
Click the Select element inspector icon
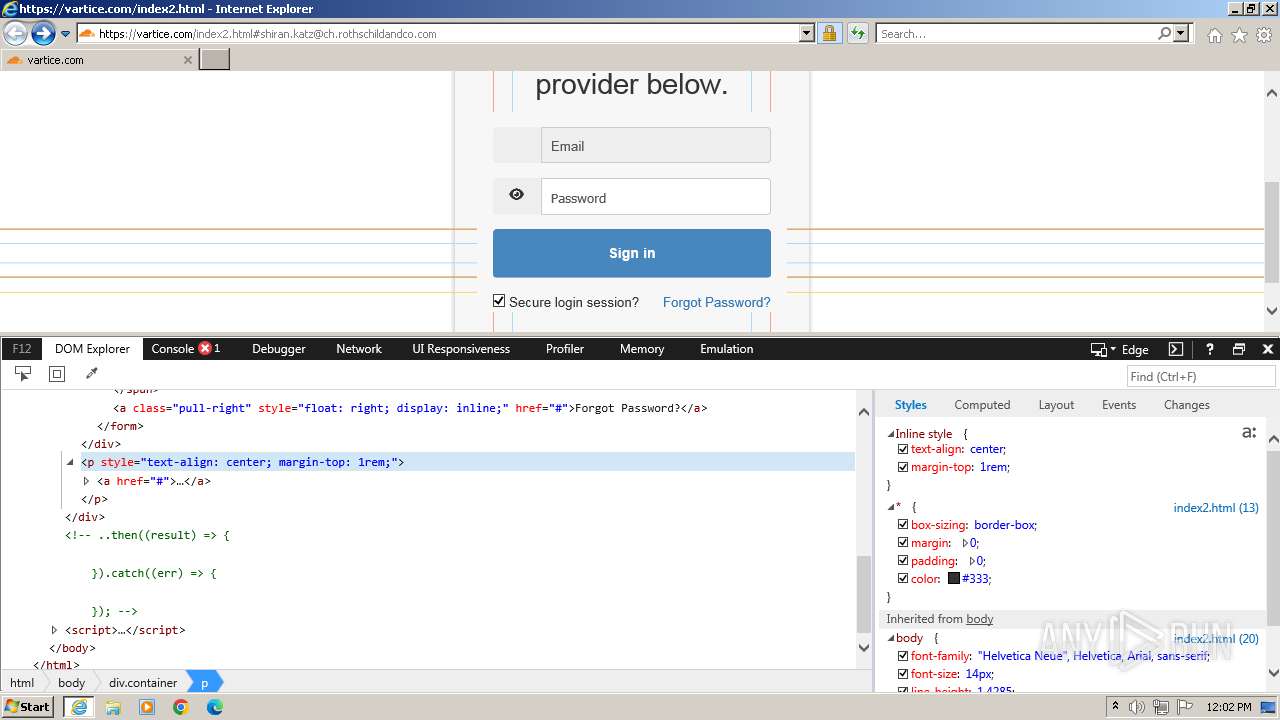point(23,373)
